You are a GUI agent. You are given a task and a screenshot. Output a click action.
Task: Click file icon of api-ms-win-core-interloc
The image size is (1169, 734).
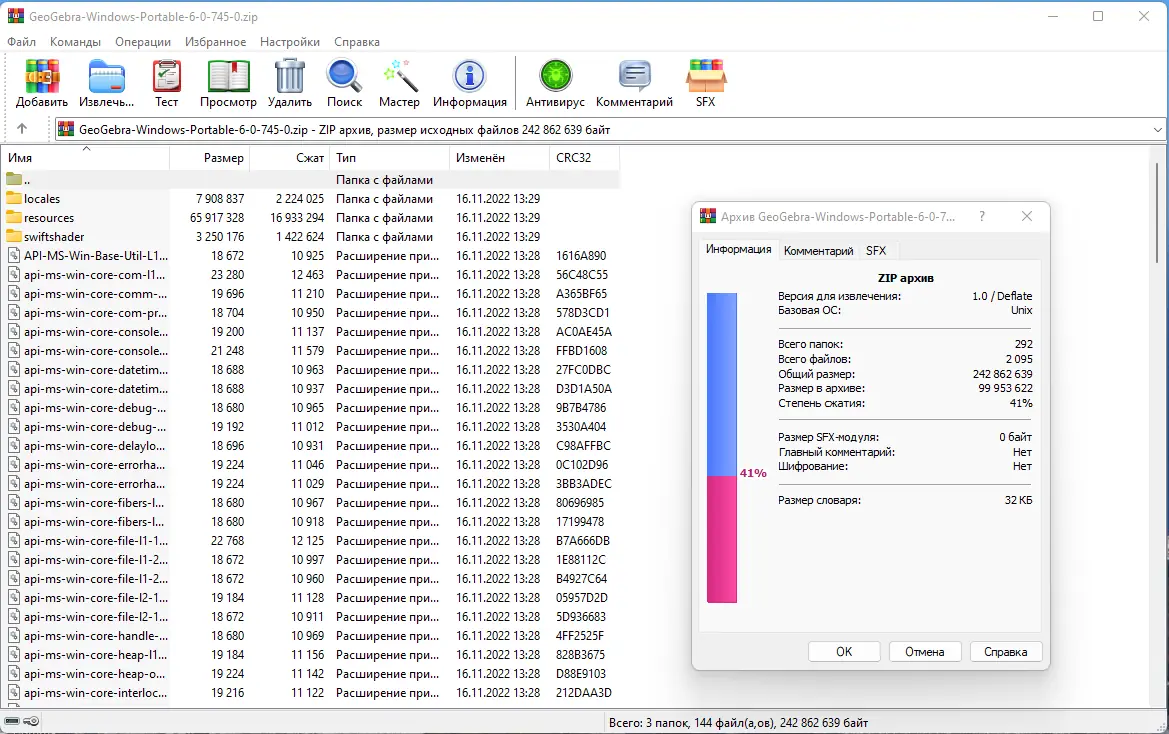click(x=13, y=692)
